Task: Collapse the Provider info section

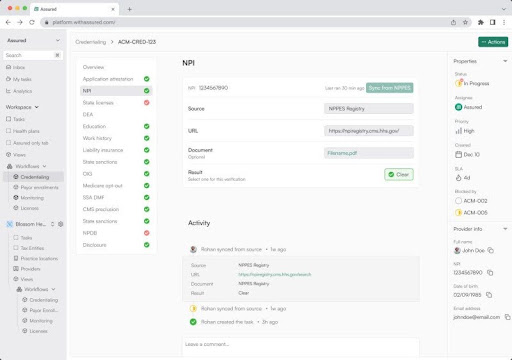Action: point(505,229)
